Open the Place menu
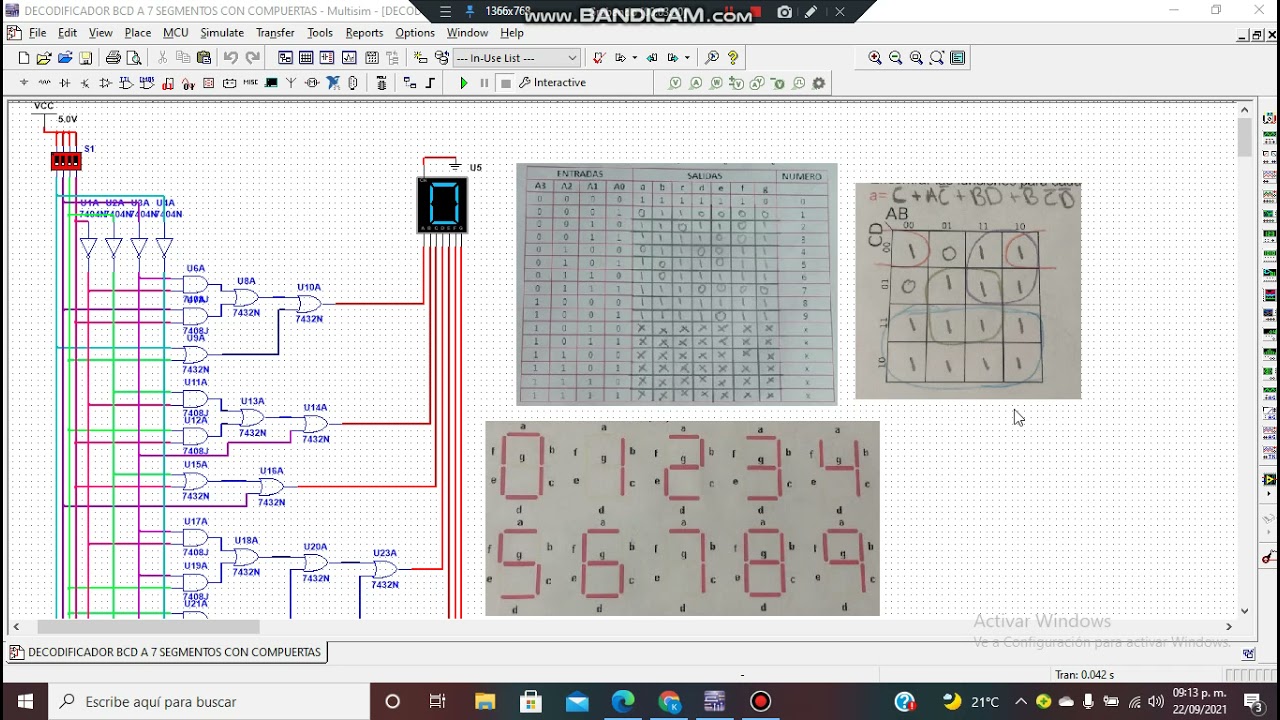 (138, 33)
